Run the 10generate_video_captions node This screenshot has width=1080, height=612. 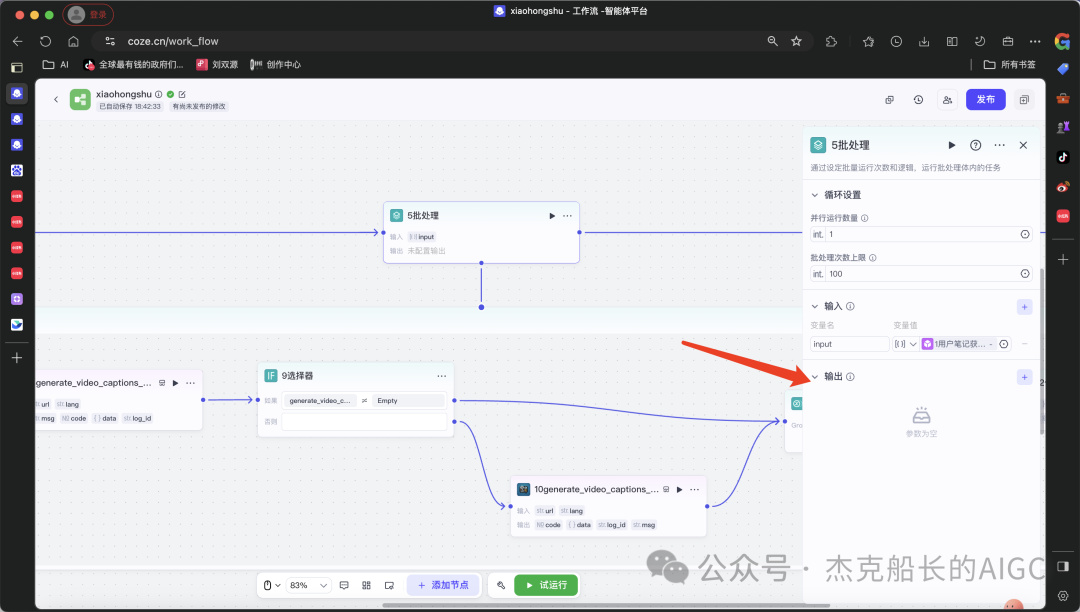tap(679, 489)
